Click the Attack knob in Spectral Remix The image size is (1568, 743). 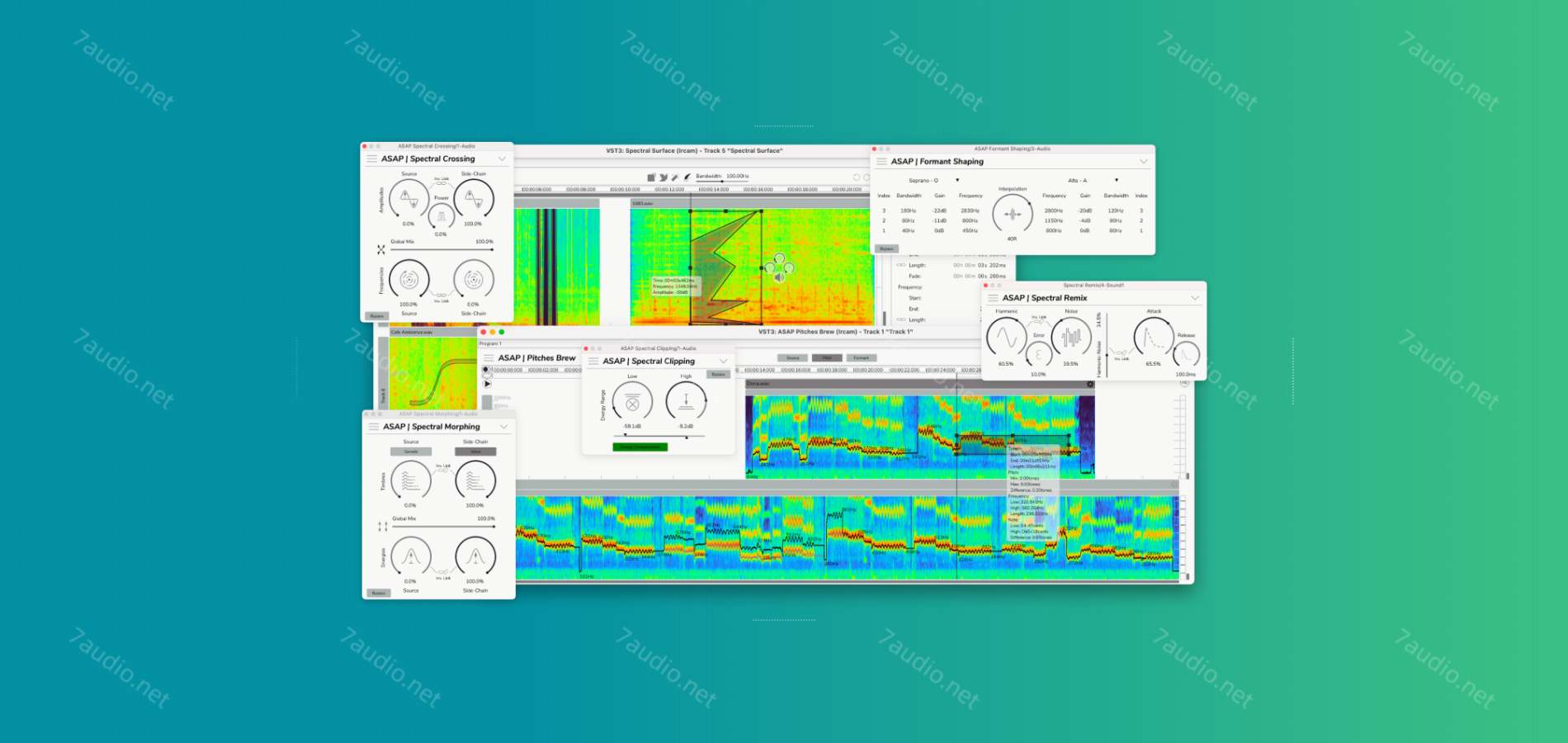(x=1154, y=337)
